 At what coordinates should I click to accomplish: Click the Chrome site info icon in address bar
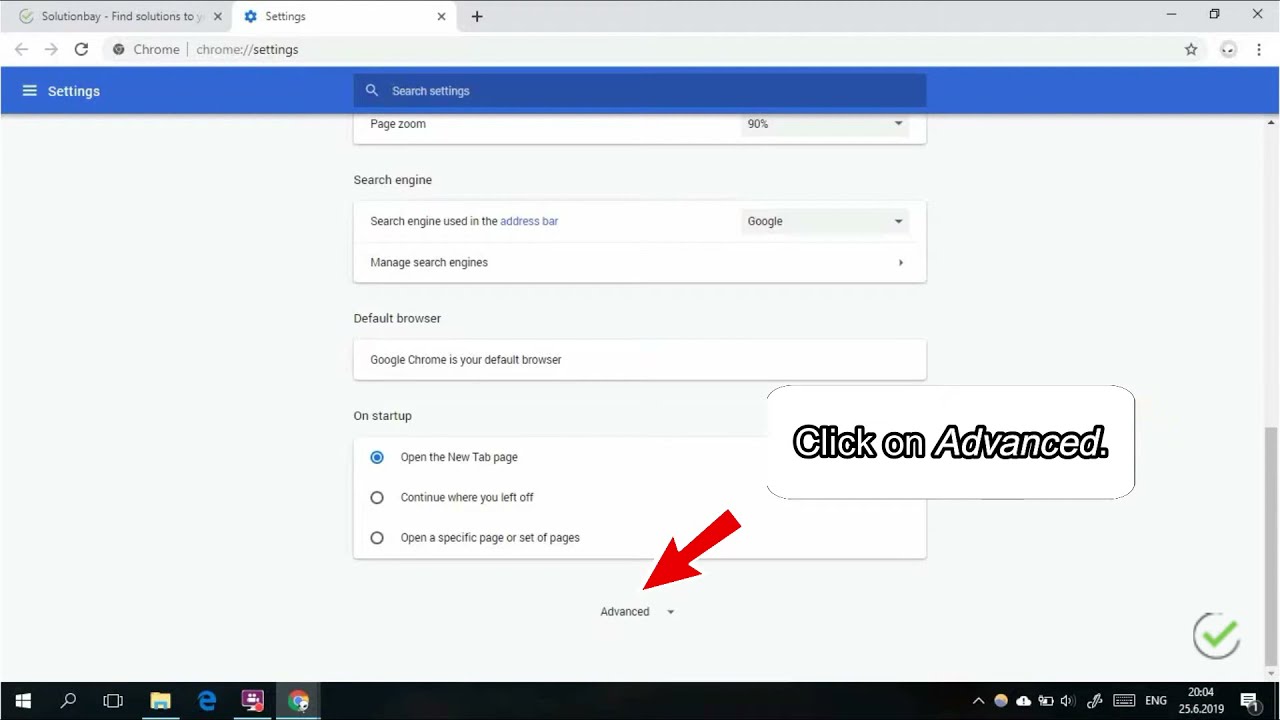point(118,49)
